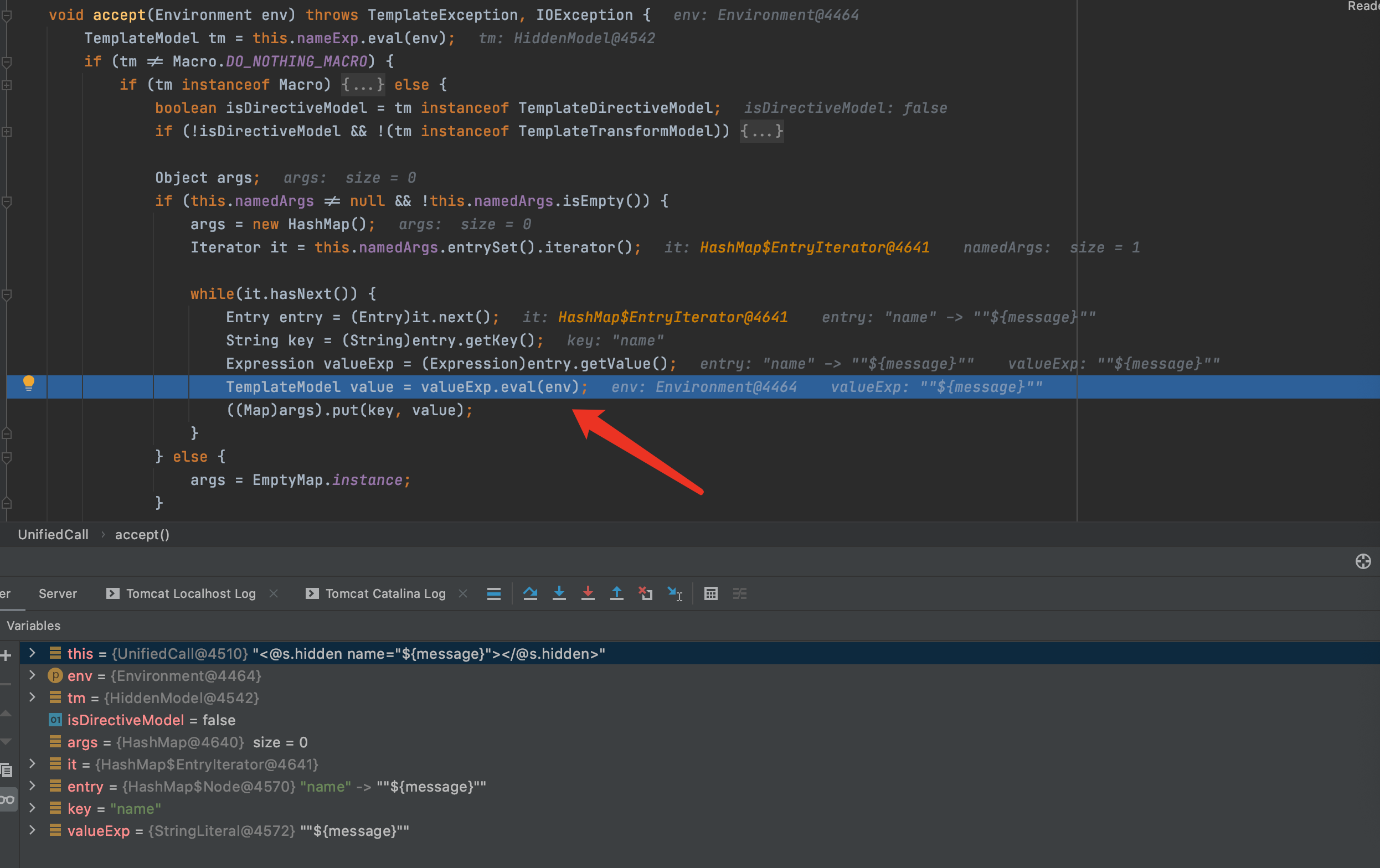
Task: Click the 'namedArgs: size = 1' inline hint
Action: 1052,247
